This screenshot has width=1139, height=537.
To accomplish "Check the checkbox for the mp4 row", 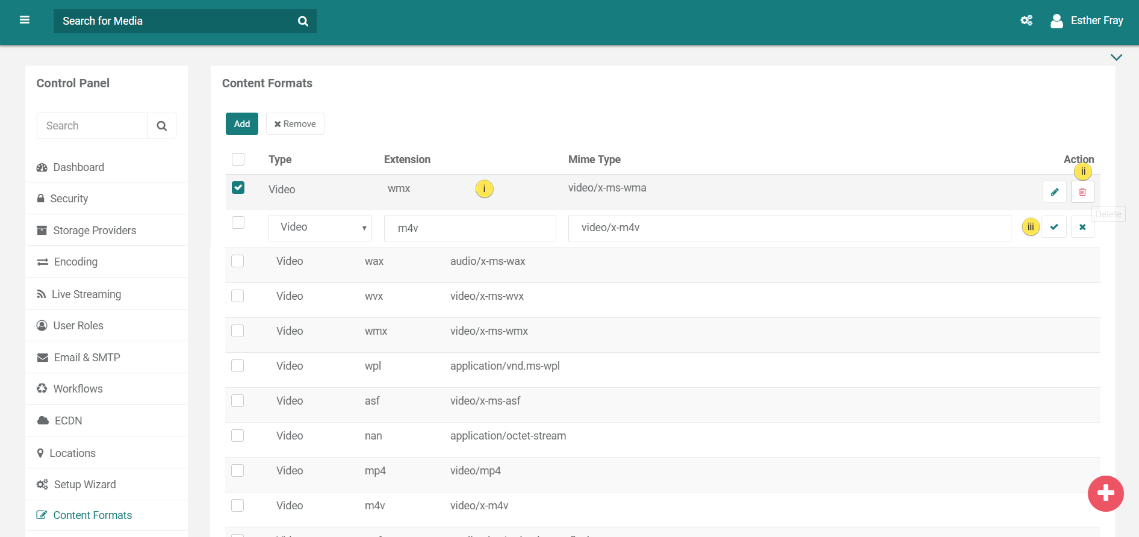I will 238,471.
